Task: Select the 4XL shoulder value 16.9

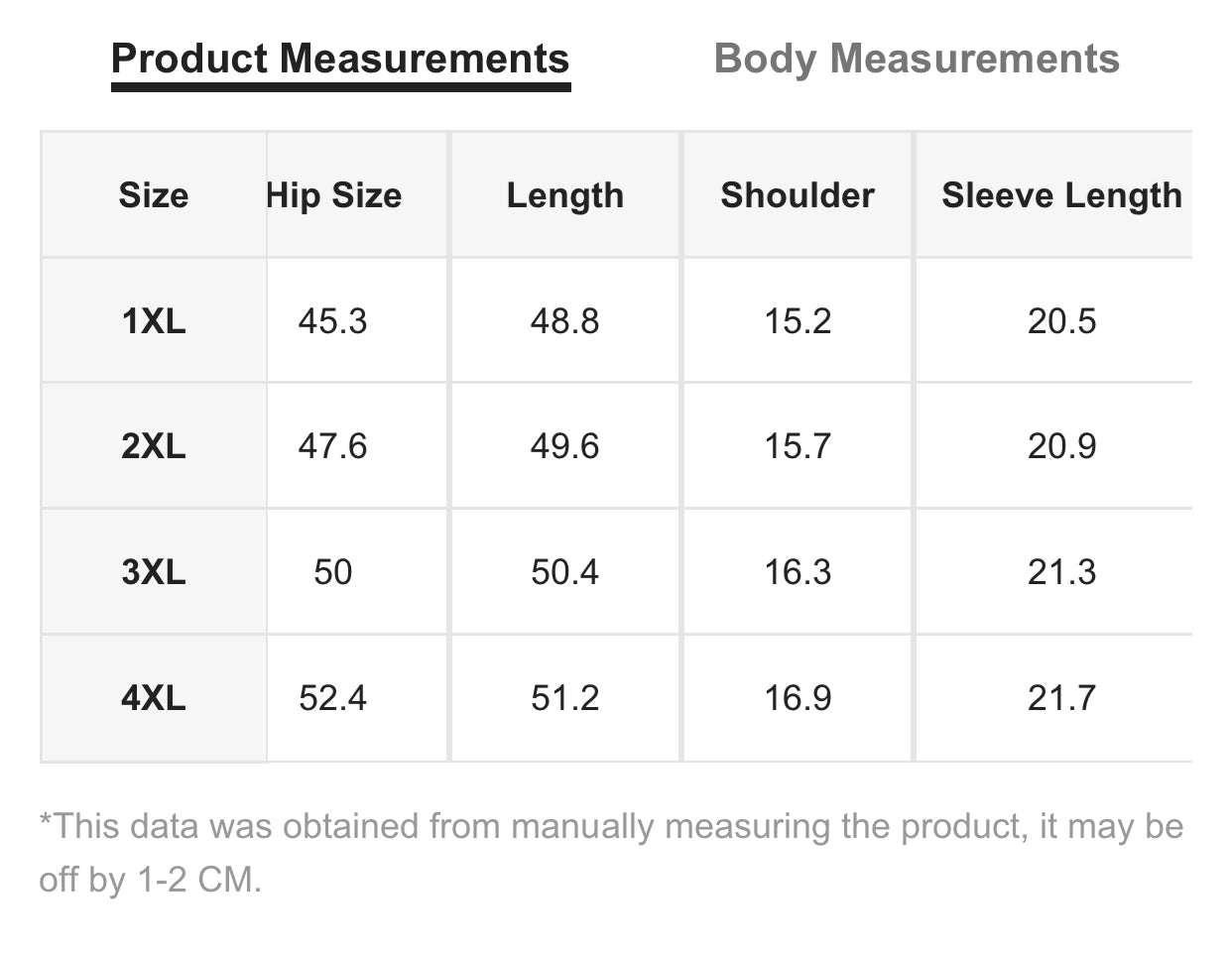Action: [798, 698]
